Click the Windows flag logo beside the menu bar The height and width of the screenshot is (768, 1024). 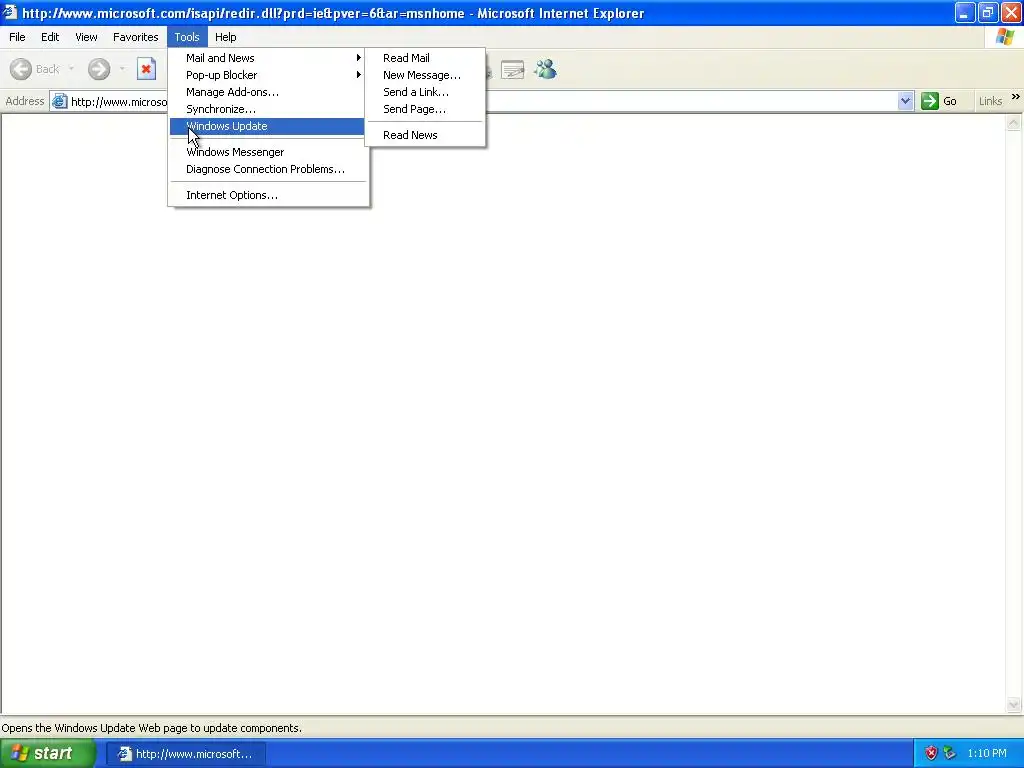[1005, 37]
